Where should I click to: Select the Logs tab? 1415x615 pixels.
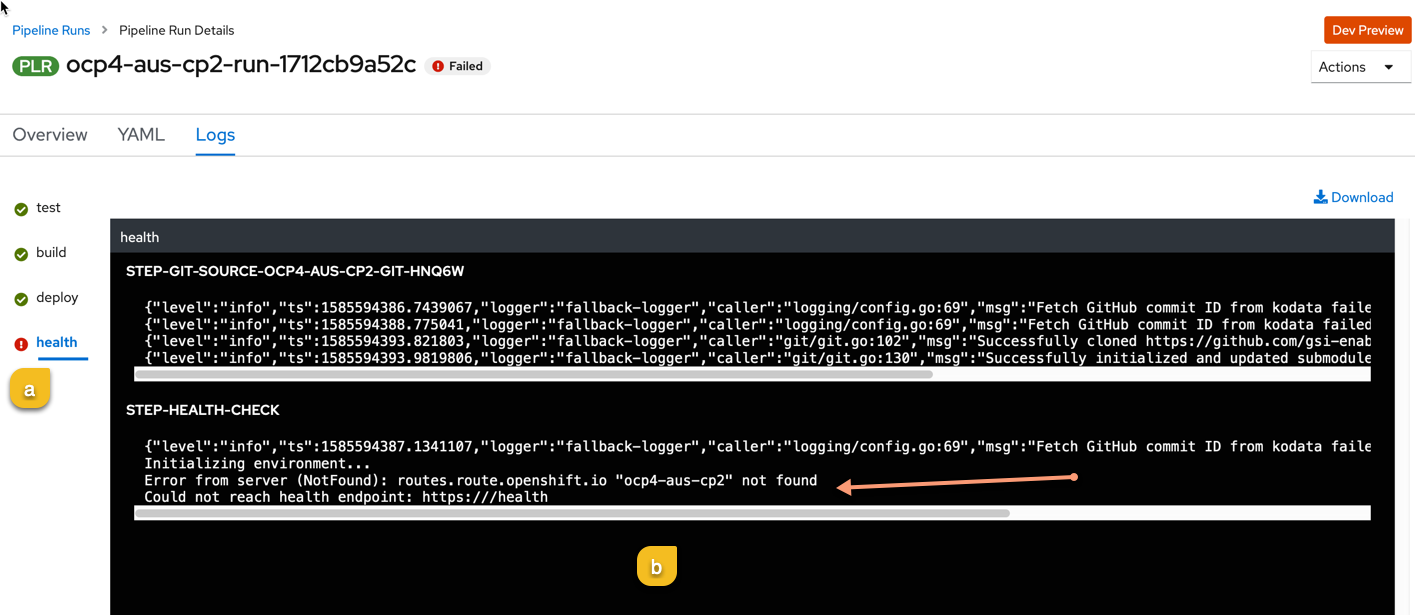point(214,134)
